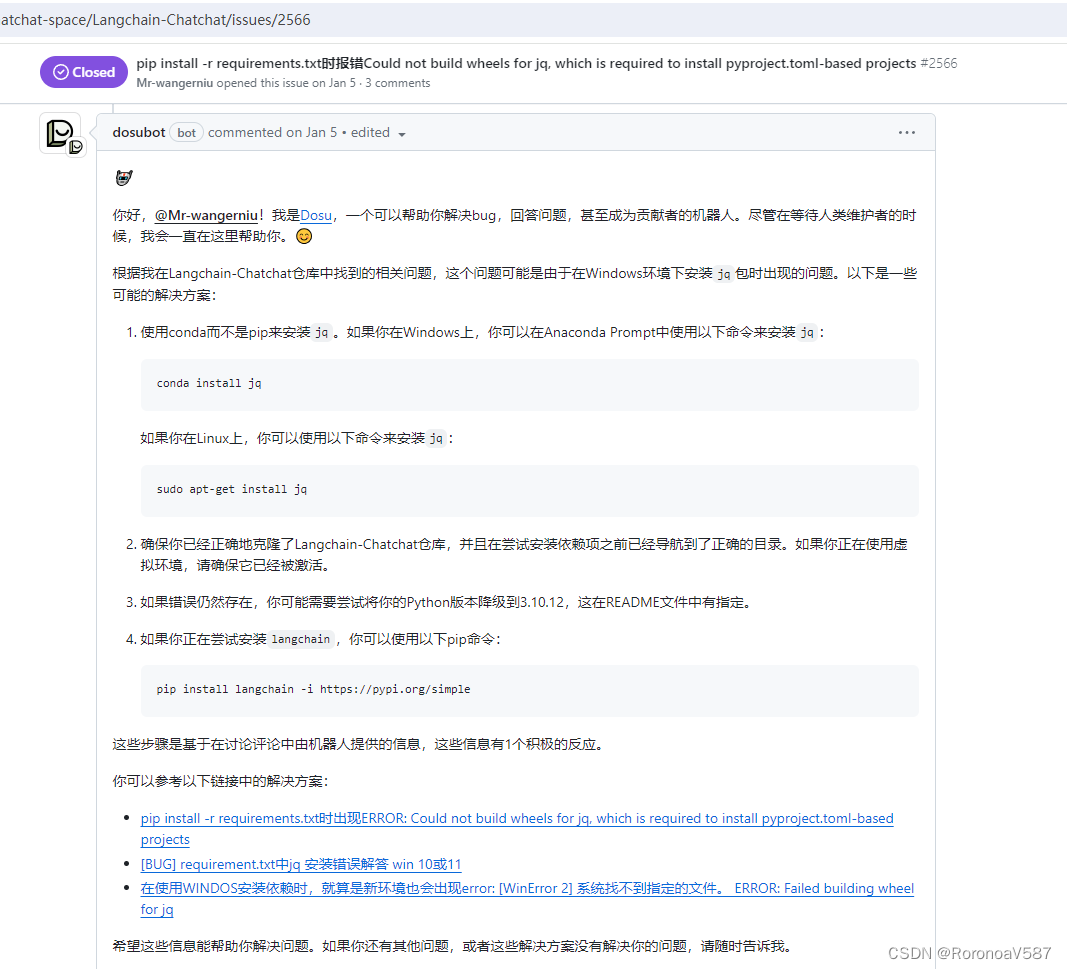This screenshot has height=969, width=1067.
Task: Open dosubot's avatar image
Action: click(61, 133)
